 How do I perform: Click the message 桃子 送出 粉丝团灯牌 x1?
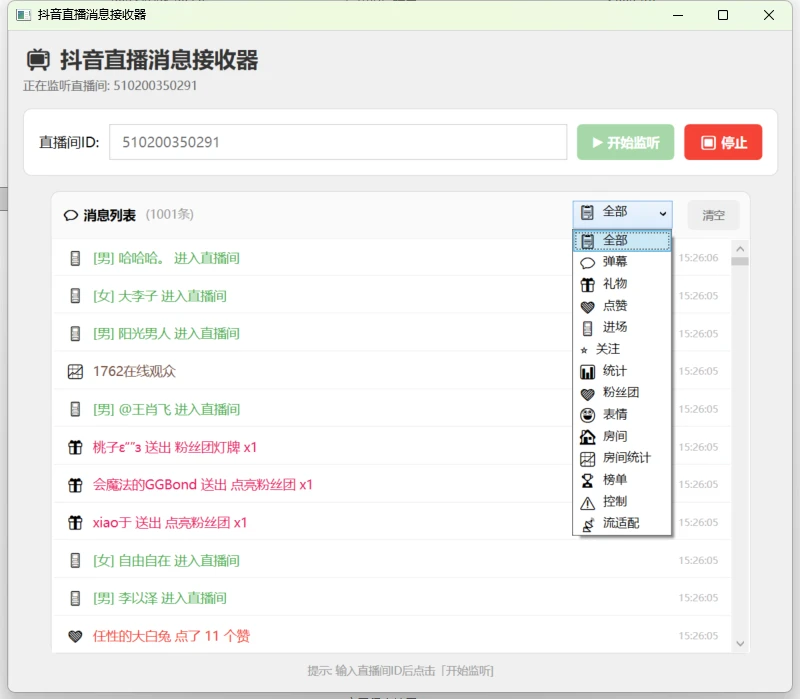[x=174, y=447]
